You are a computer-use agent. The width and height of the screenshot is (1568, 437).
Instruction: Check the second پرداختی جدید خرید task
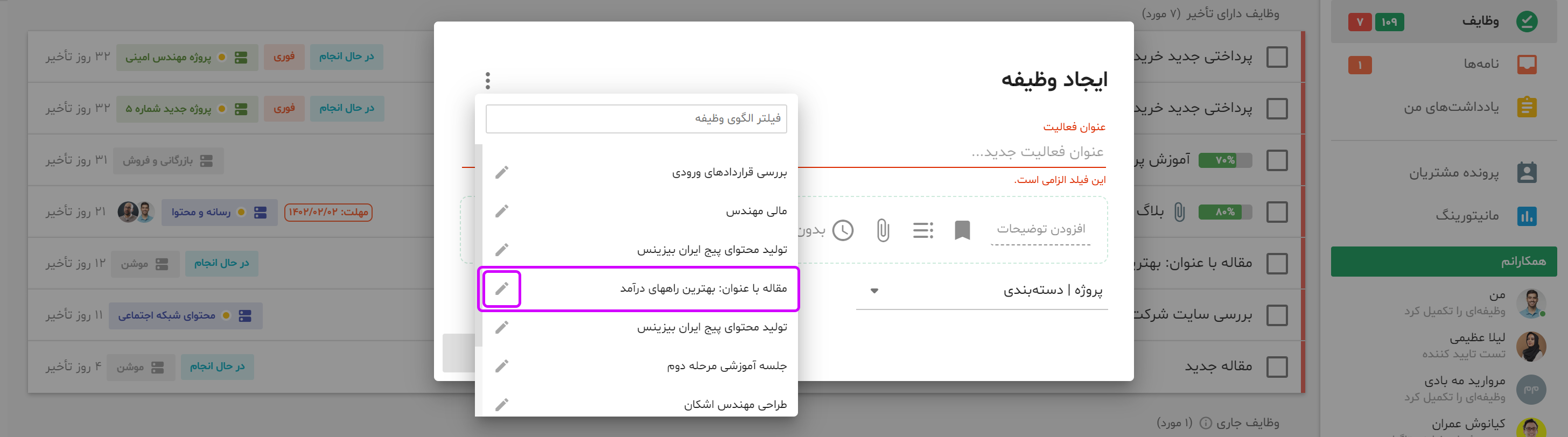1277,108
